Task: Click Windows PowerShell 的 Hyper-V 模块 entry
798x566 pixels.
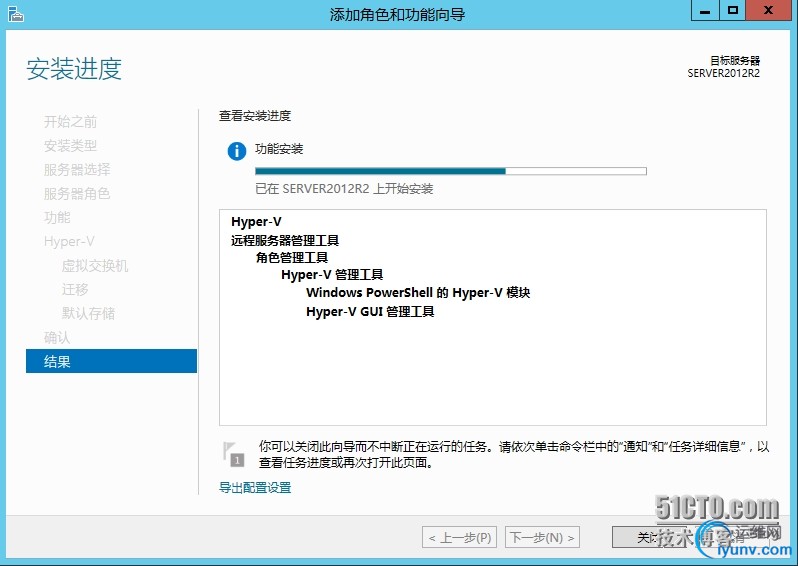Action: point(418,293)
